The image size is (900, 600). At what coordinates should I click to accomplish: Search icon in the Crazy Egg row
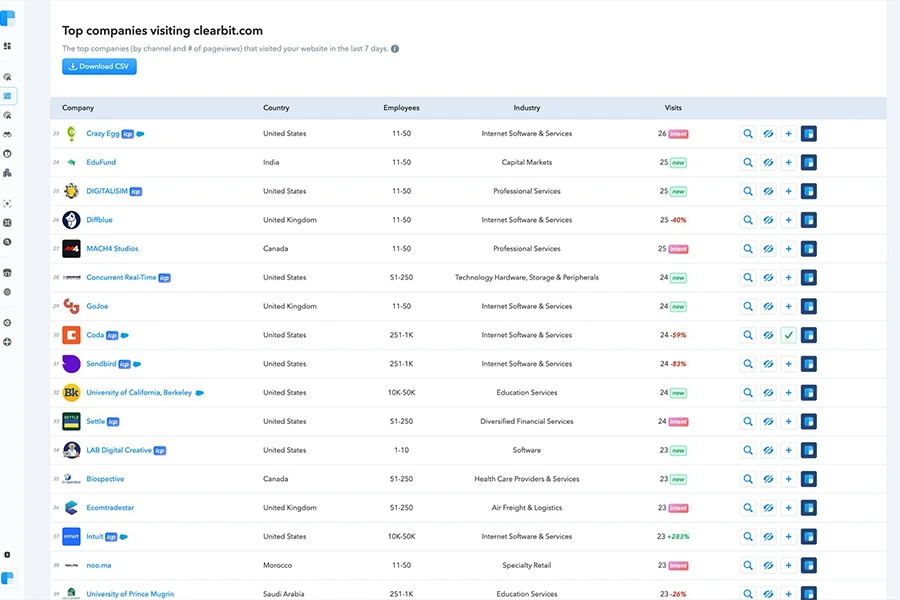coord(748,134)
